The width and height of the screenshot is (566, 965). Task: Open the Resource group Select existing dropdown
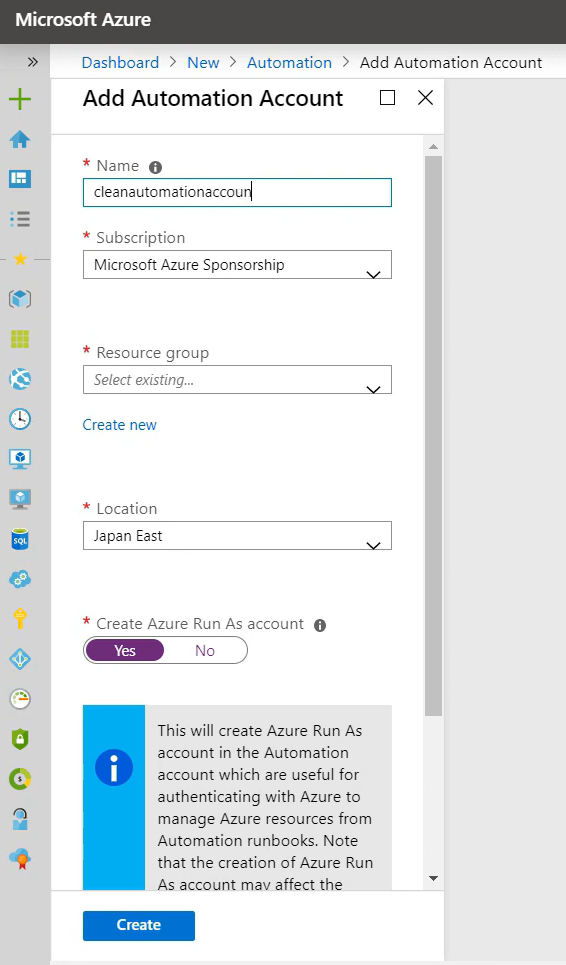[237, 380]
